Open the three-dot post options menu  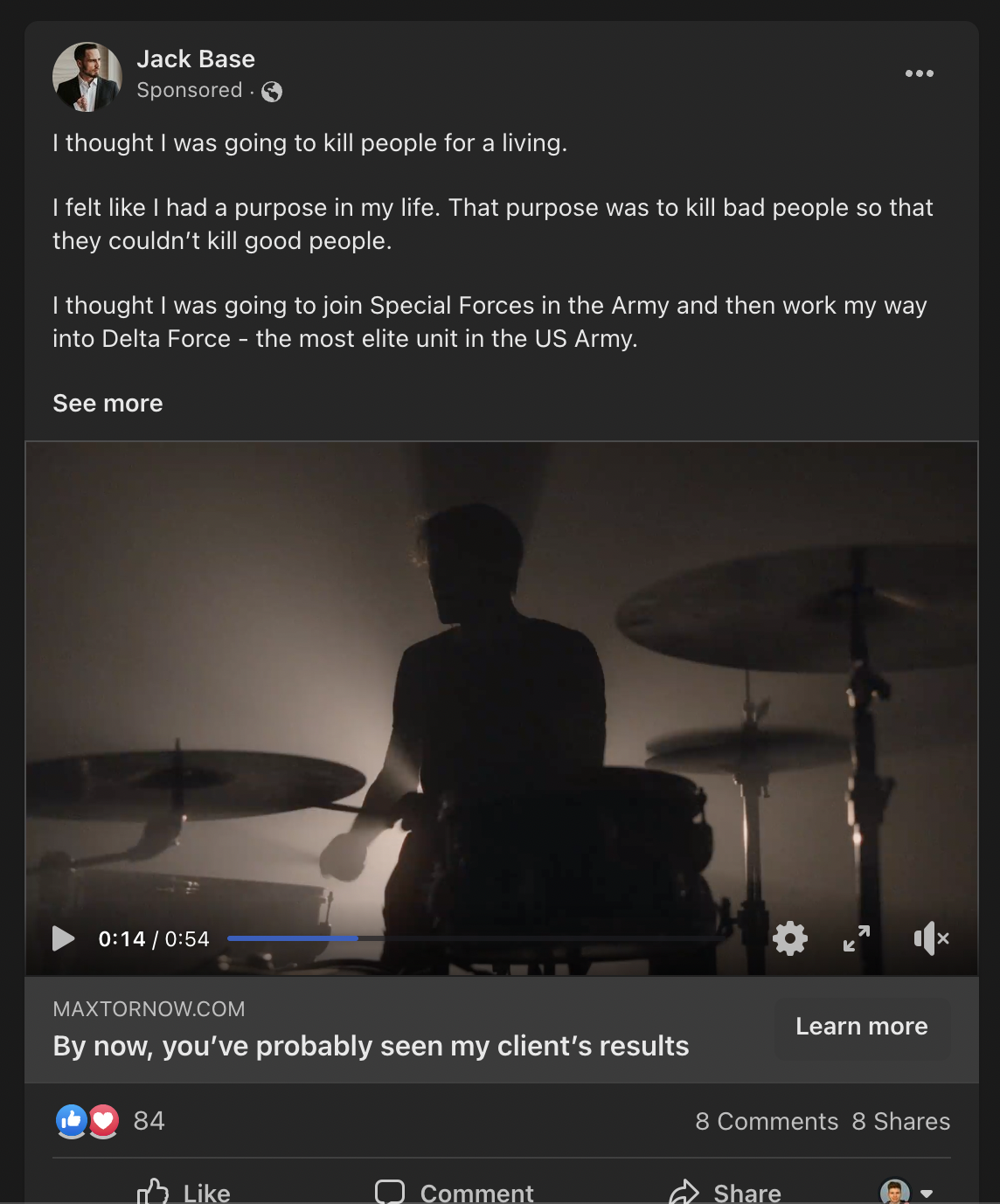tap(919, 73)
